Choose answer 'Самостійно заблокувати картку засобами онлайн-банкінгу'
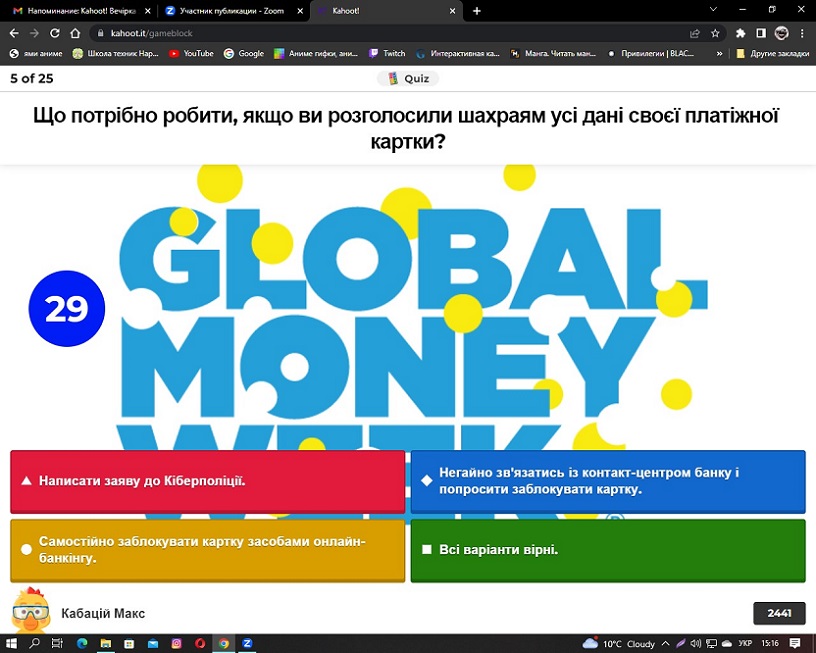 point(208,550)
